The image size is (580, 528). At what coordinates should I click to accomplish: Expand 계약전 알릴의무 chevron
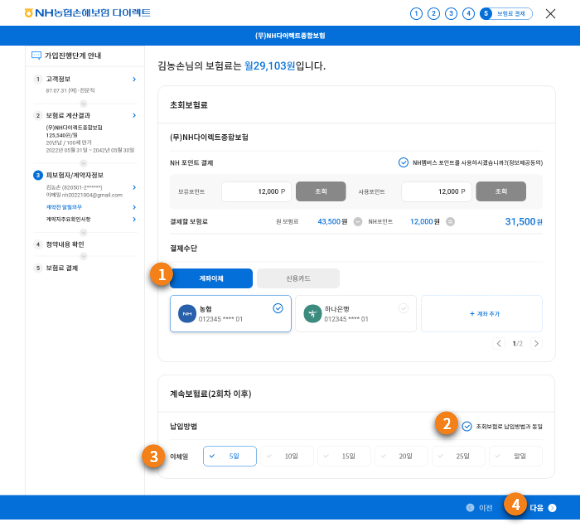tap(134, 207)
